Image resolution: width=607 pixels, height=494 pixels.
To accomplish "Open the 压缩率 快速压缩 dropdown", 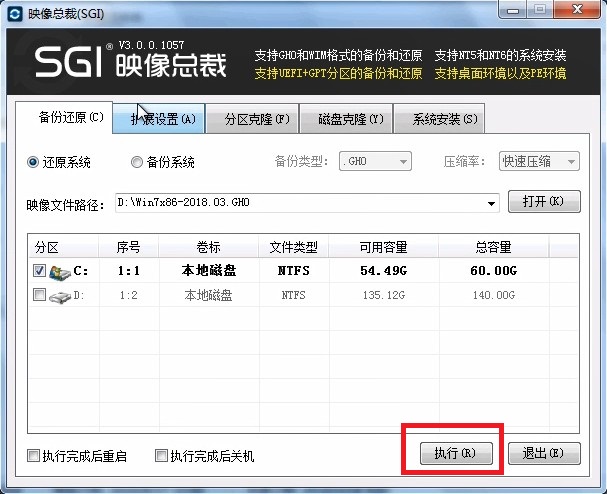I will click(539, 162).
